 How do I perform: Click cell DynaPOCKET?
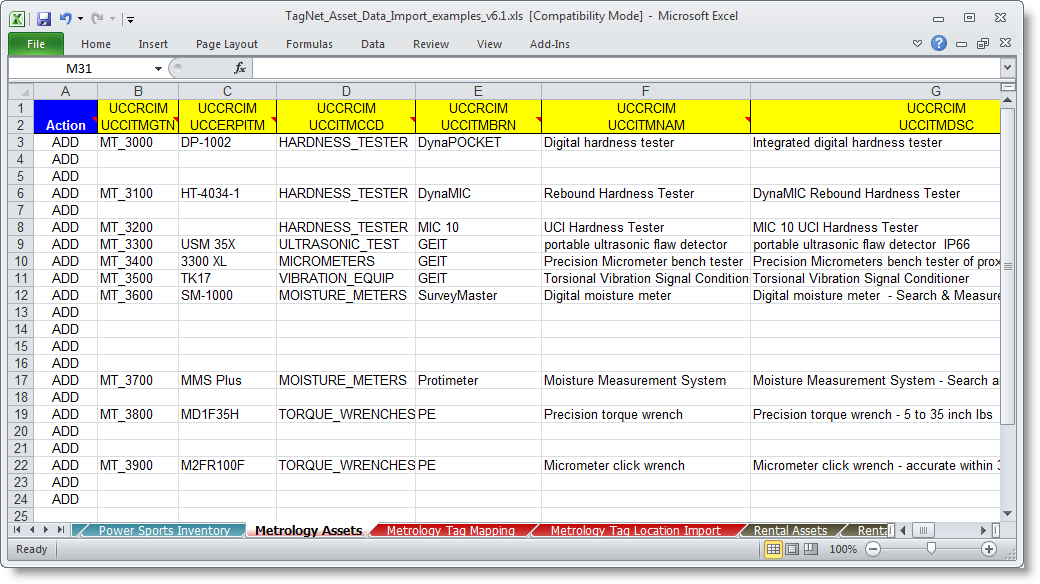click(478, 142)
